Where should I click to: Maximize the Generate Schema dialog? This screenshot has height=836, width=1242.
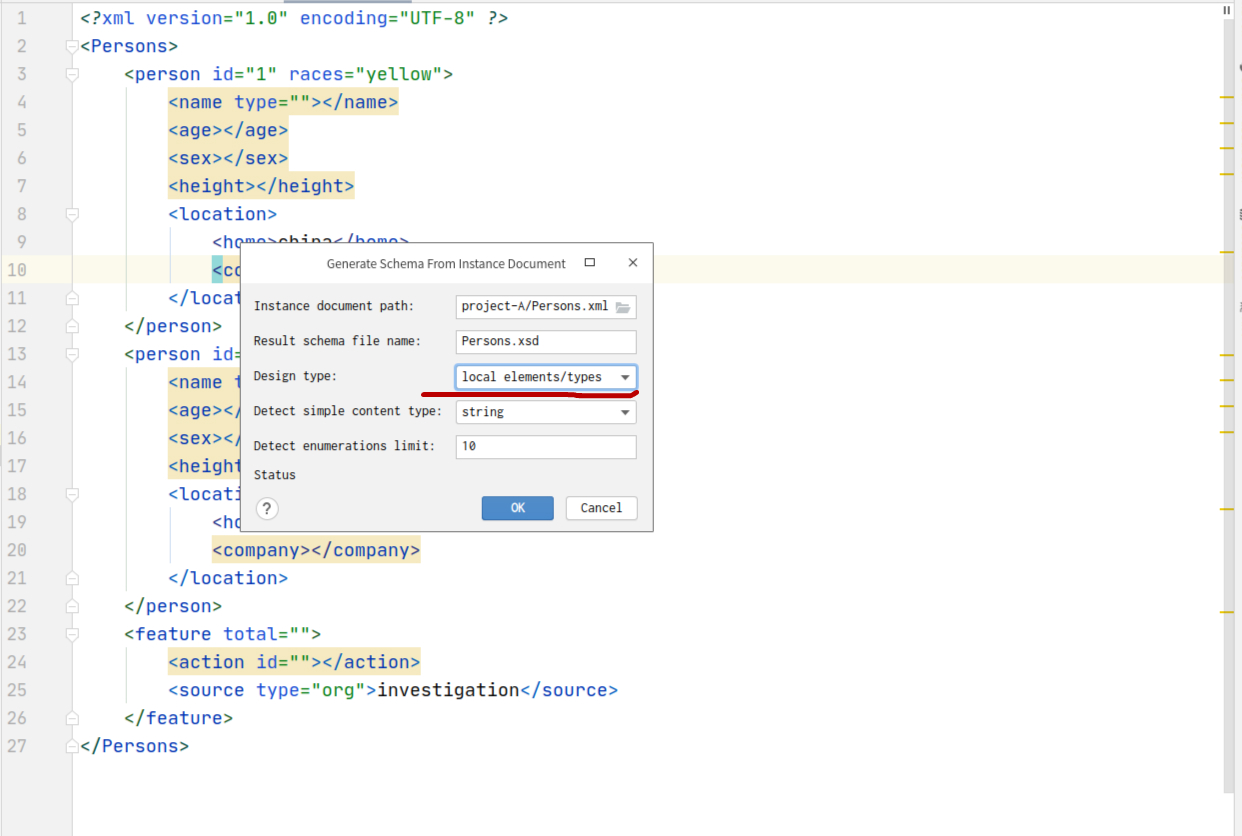tap(590, 263)
